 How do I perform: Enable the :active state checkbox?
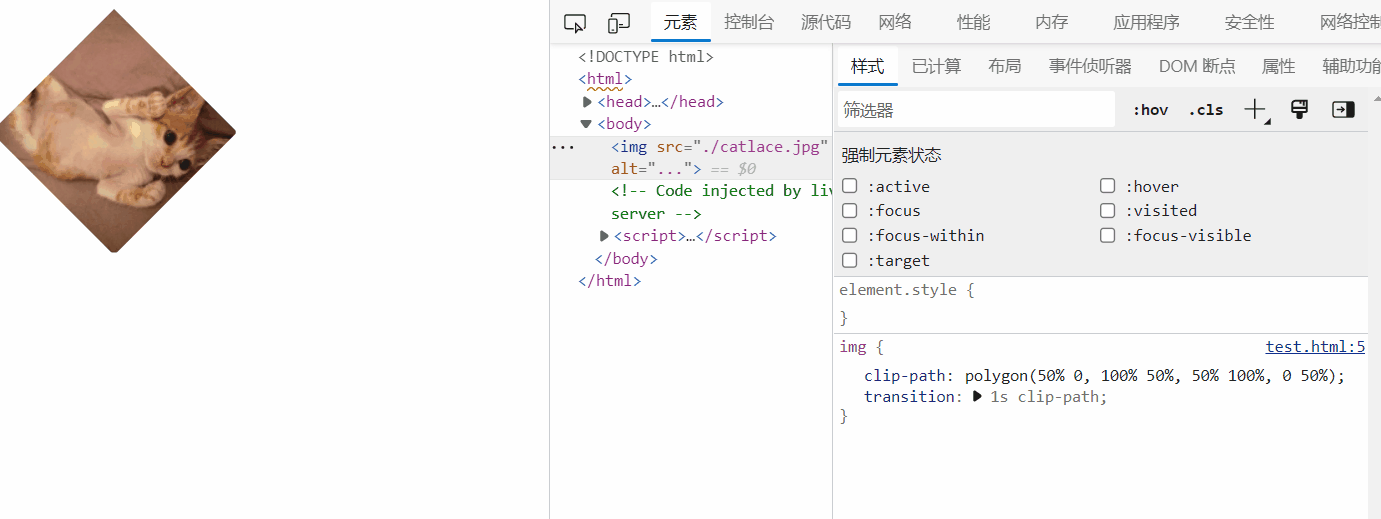pos(850,186)
